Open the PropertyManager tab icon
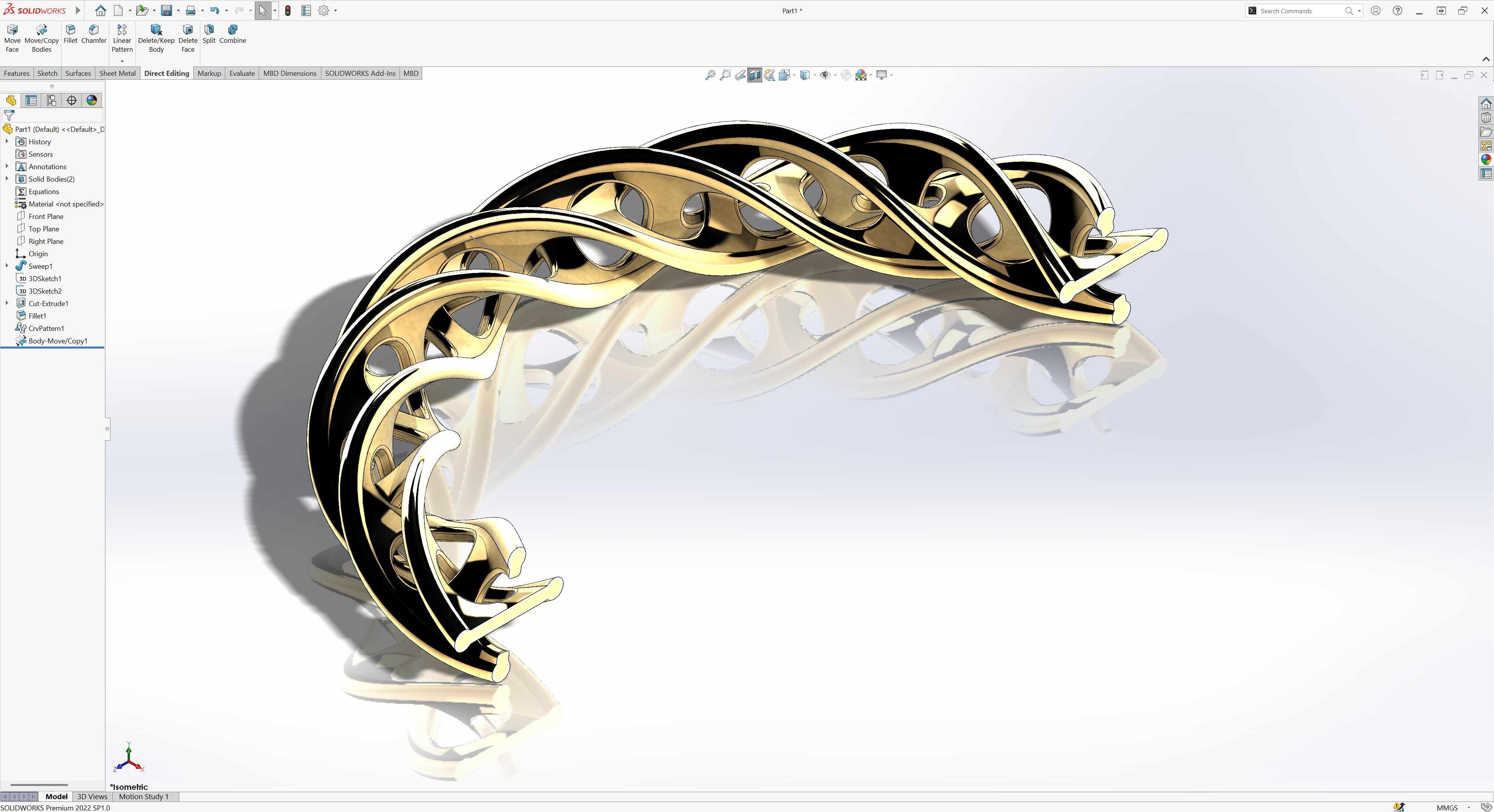Viewport: 1494px width, 812px height. [x=31, y=100]
